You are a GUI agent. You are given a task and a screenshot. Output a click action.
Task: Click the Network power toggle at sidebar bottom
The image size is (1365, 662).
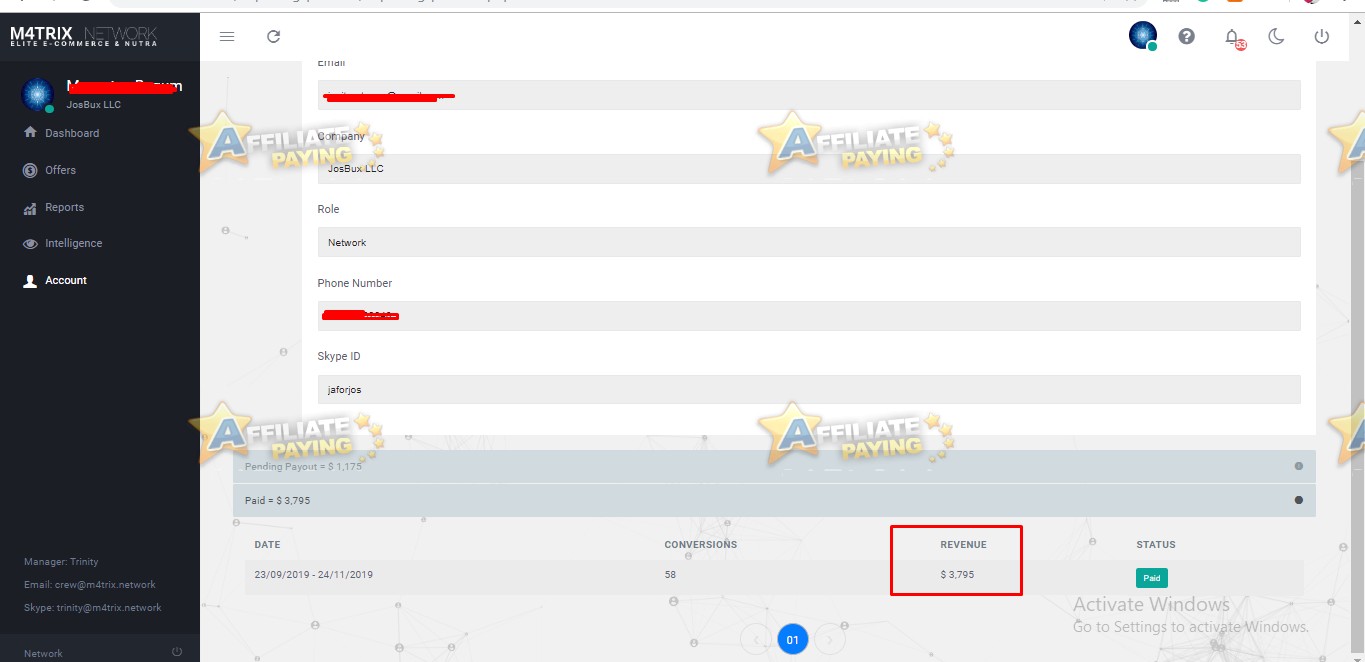coord(177,651)
